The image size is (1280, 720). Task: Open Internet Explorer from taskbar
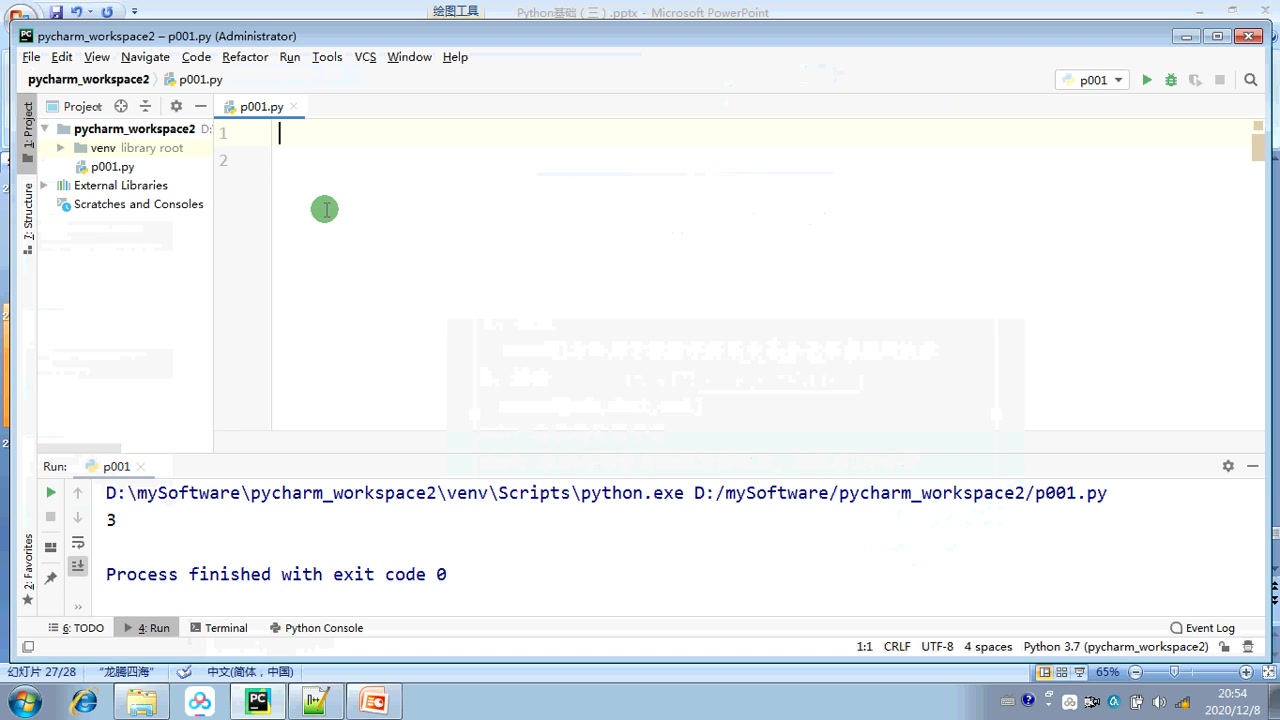[x=84, y=702]
